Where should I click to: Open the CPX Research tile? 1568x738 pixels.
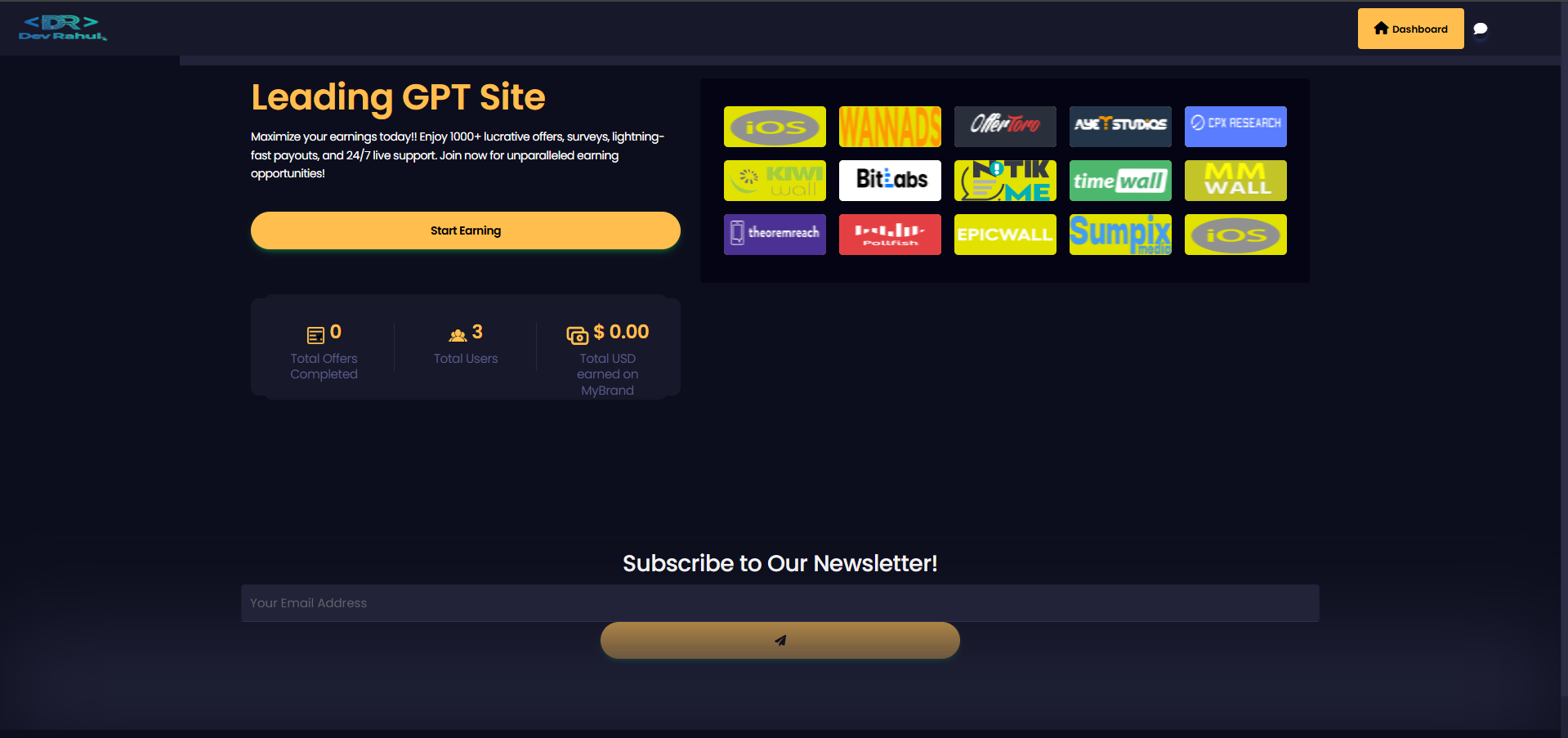tap(1235, 127)
